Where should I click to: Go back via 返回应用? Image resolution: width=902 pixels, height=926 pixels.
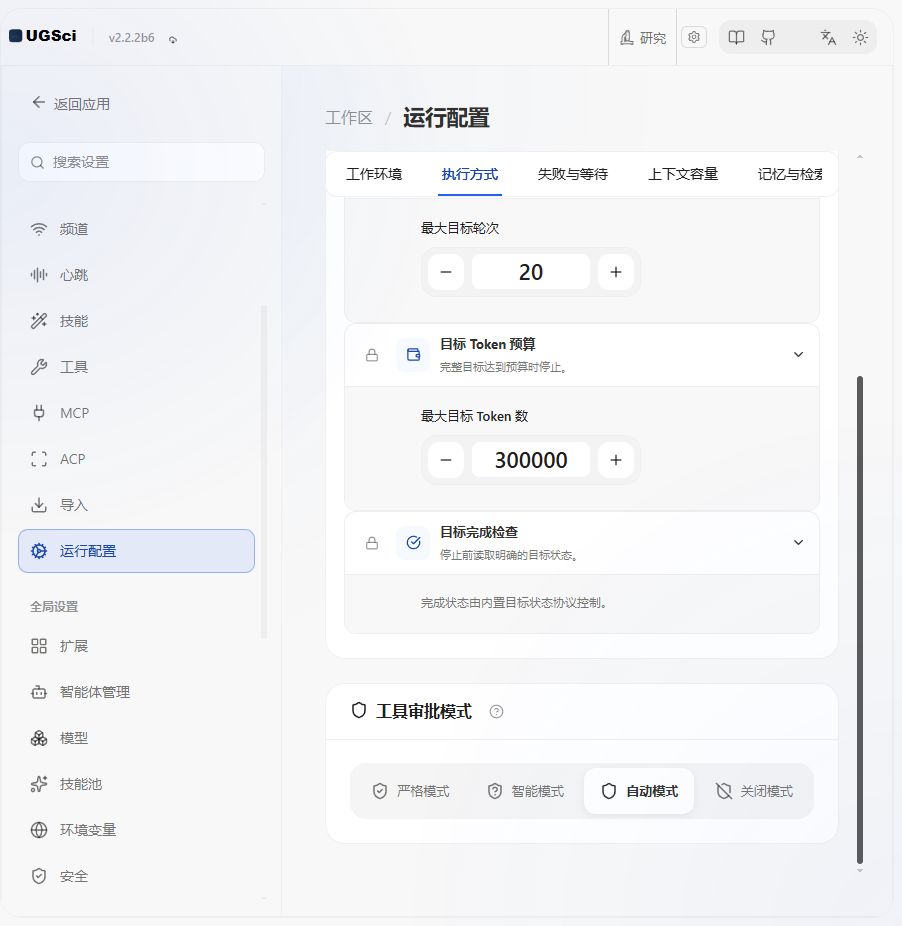coord(71,104)
